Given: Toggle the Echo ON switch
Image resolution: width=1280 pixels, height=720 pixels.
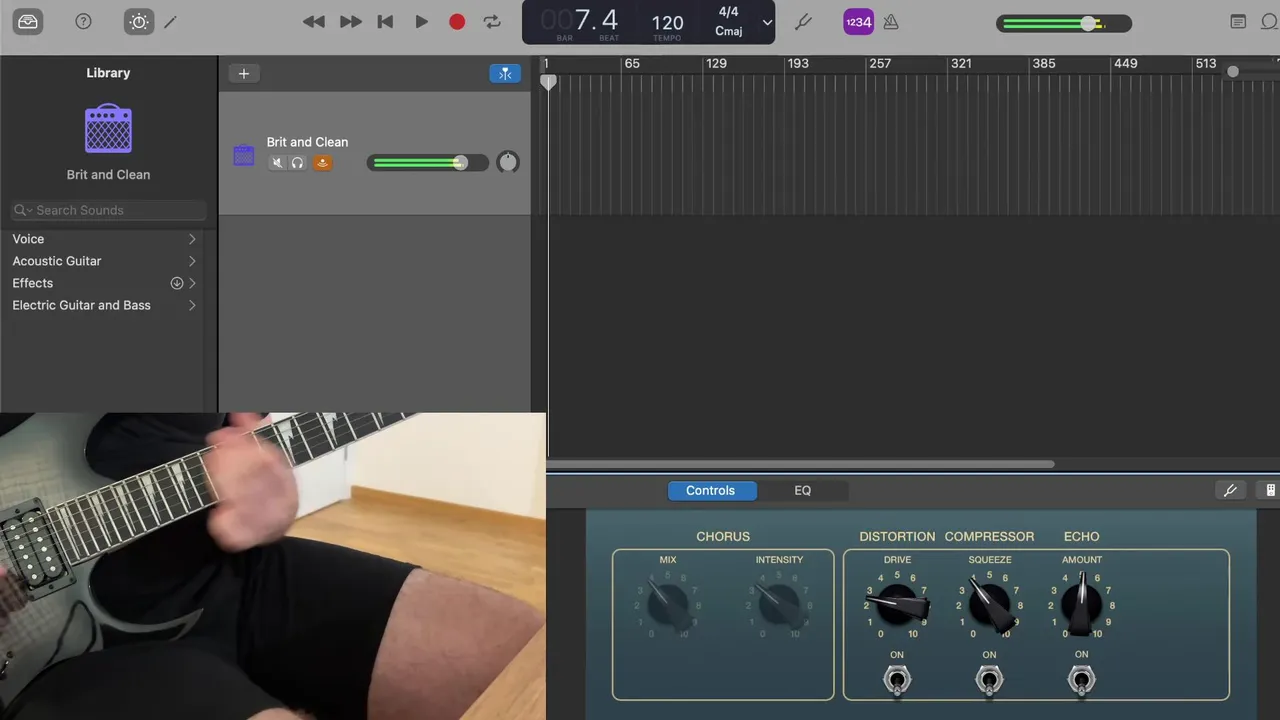Looking at the screenshot, I should click(x=1081, y=681).
